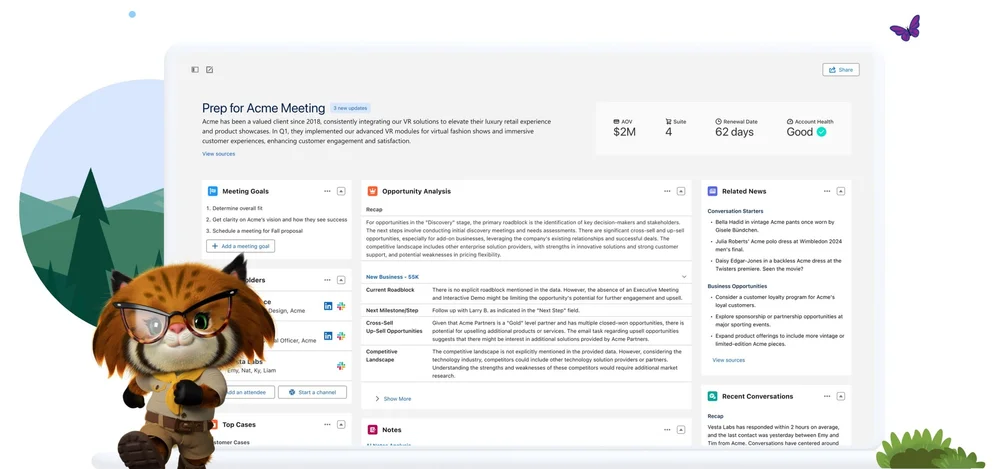The height and width of the screenshot is (469, 1000).
Task: Open View sources under Acme summary
Action: point(219,154)
